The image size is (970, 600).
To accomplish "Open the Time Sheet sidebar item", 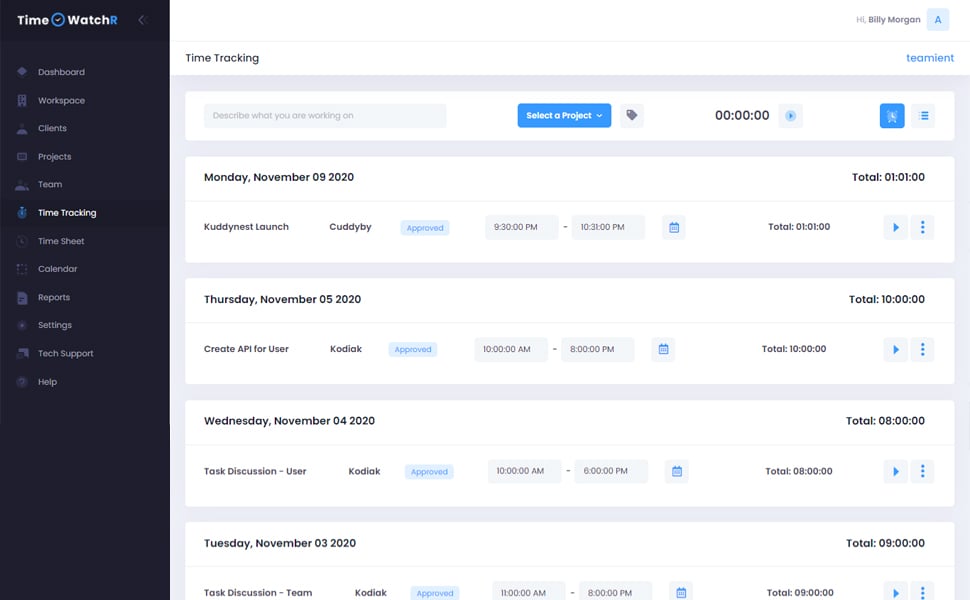I will point(61,241).
